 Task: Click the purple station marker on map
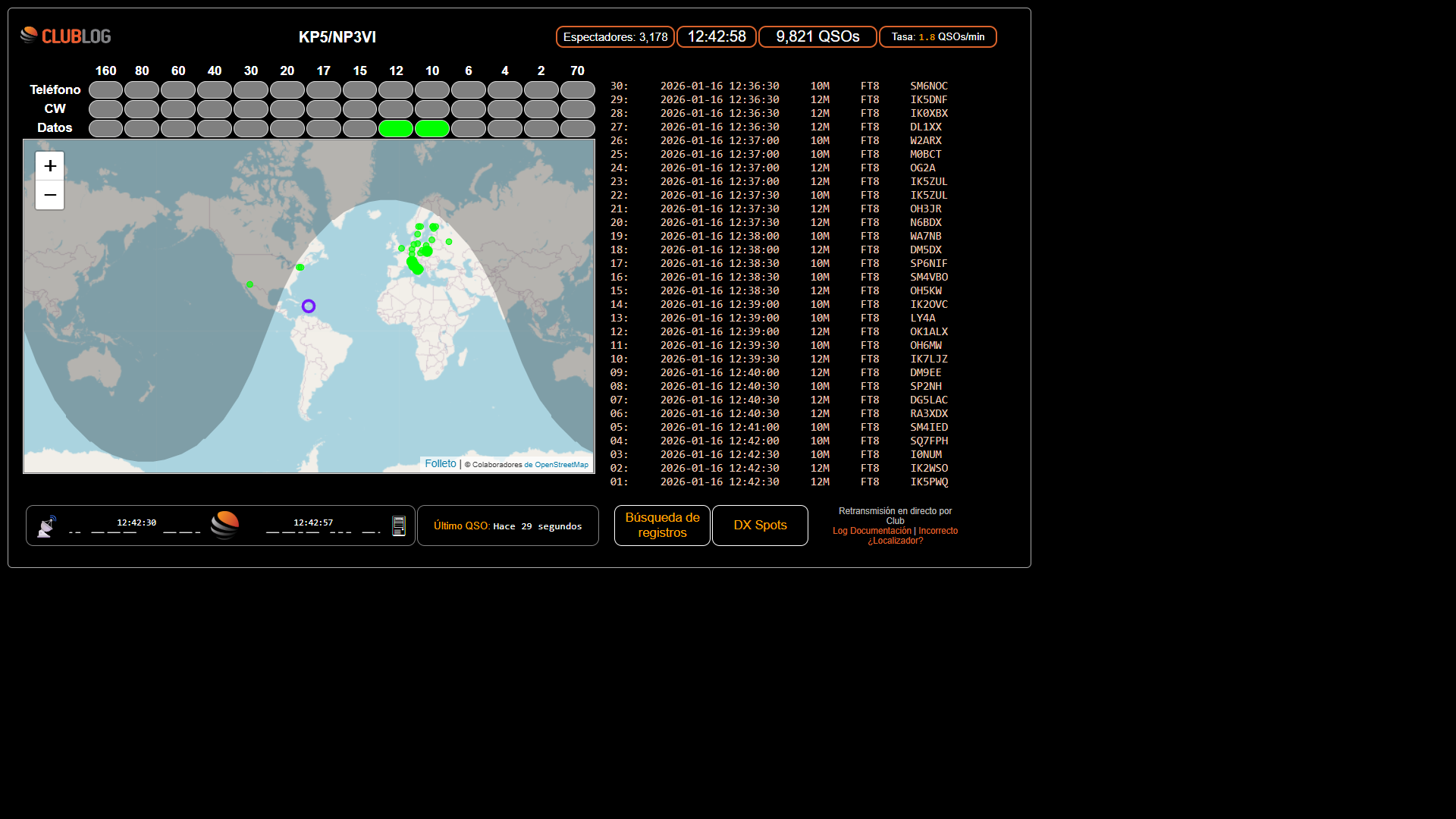coord(309,306)
